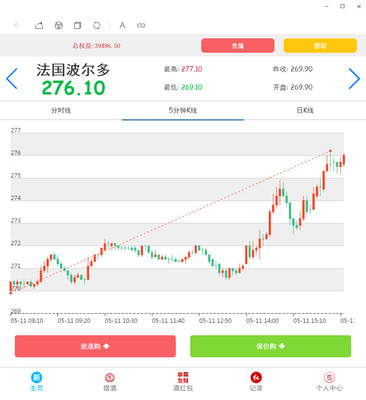Click the copy window icon in the toolbar
Viewport: 366px width, 400px height.
(77, 25)
